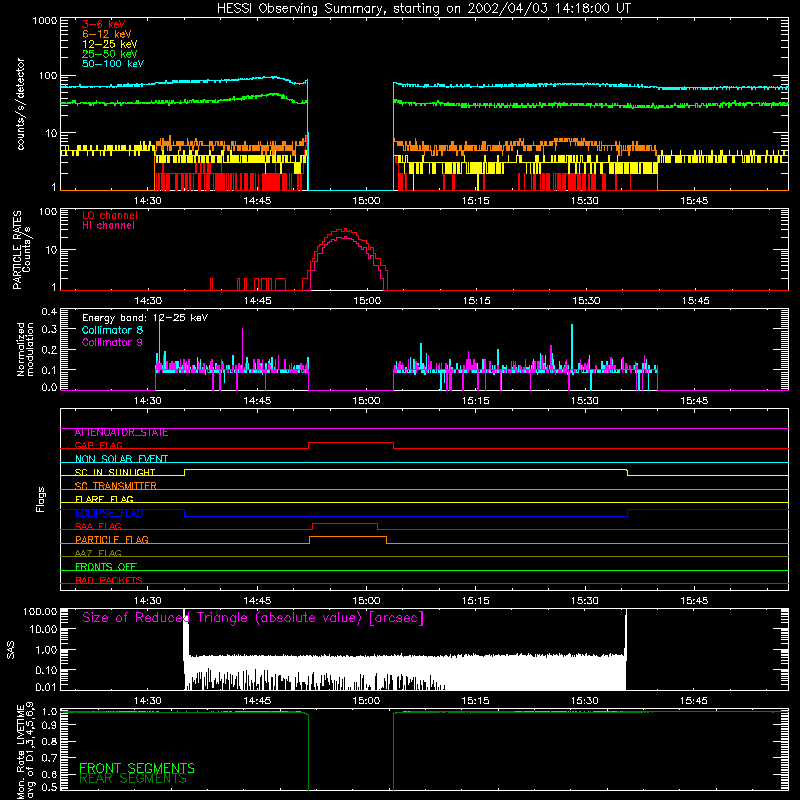Click the counts/s/detector axis label
The width and height of the screenshot is (800, 800).
click(x=20, y=104)
